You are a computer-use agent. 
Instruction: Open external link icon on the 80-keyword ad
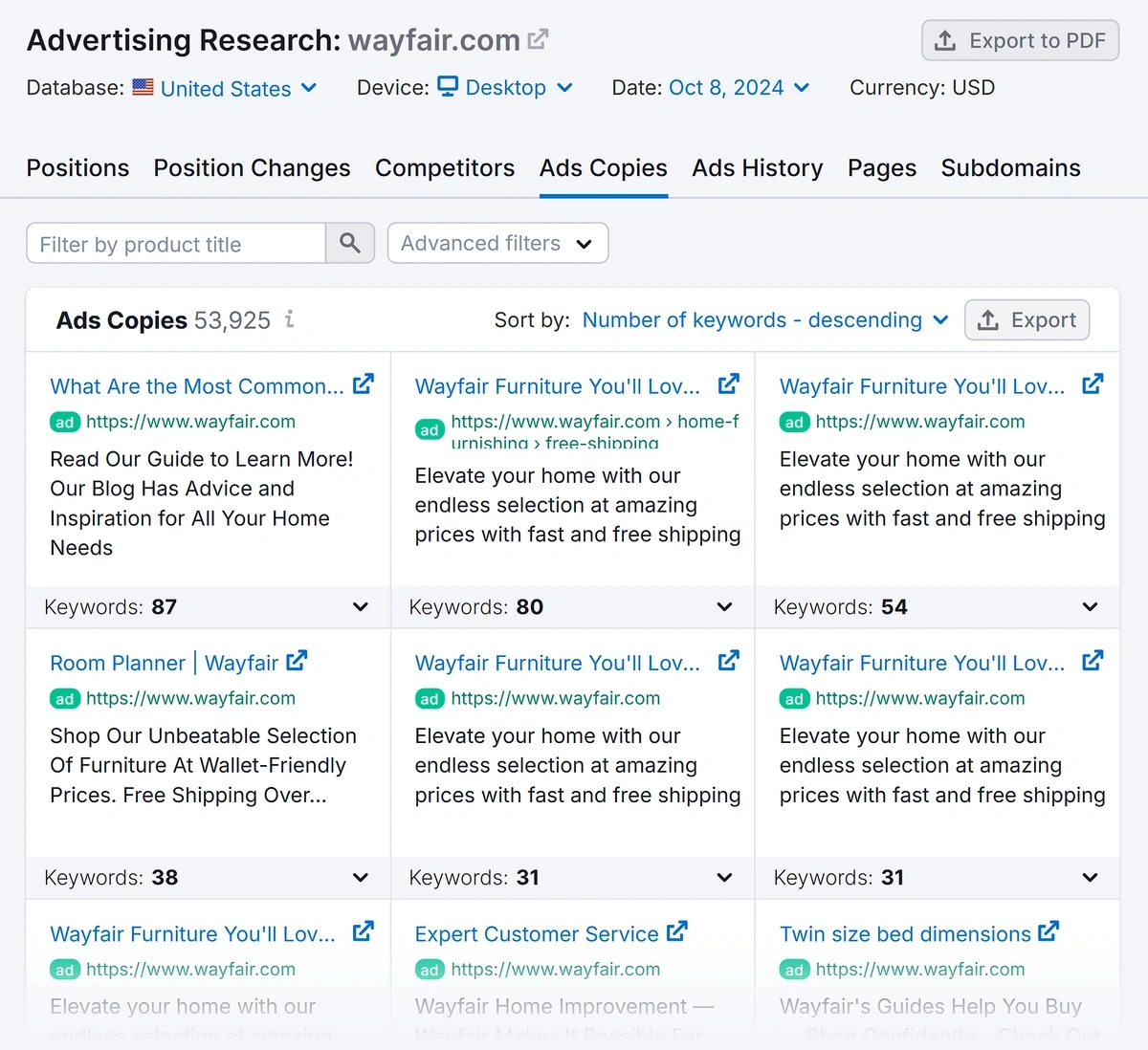[729, 384]
